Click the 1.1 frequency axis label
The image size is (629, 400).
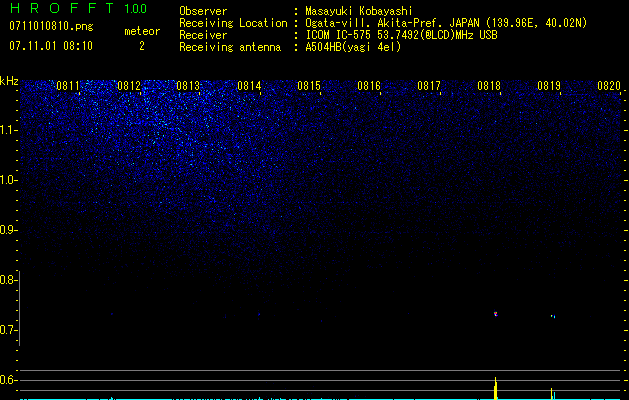[x=8, y=130]
